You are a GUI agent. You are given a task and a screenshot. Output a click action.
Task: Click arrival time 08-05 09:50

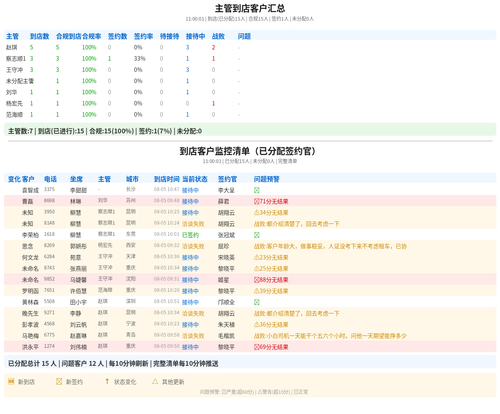[167, 346]
